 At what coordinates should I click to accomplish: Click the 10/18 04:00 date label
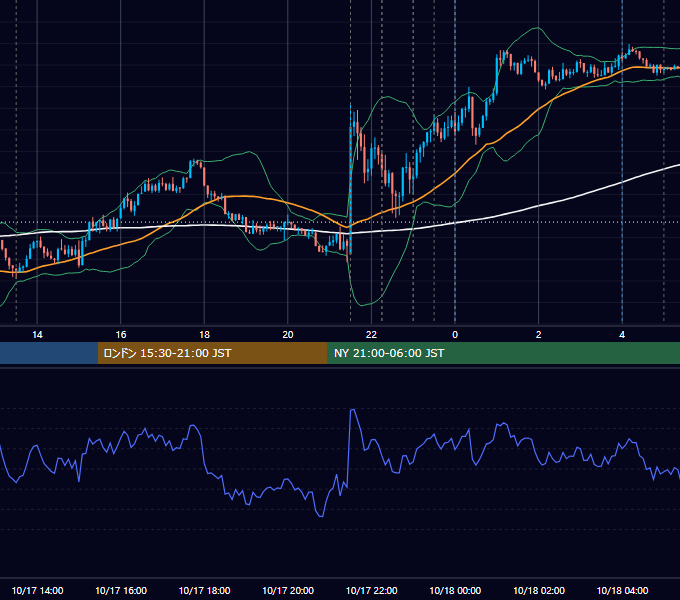pyautogui.click(x=622, y=590)
